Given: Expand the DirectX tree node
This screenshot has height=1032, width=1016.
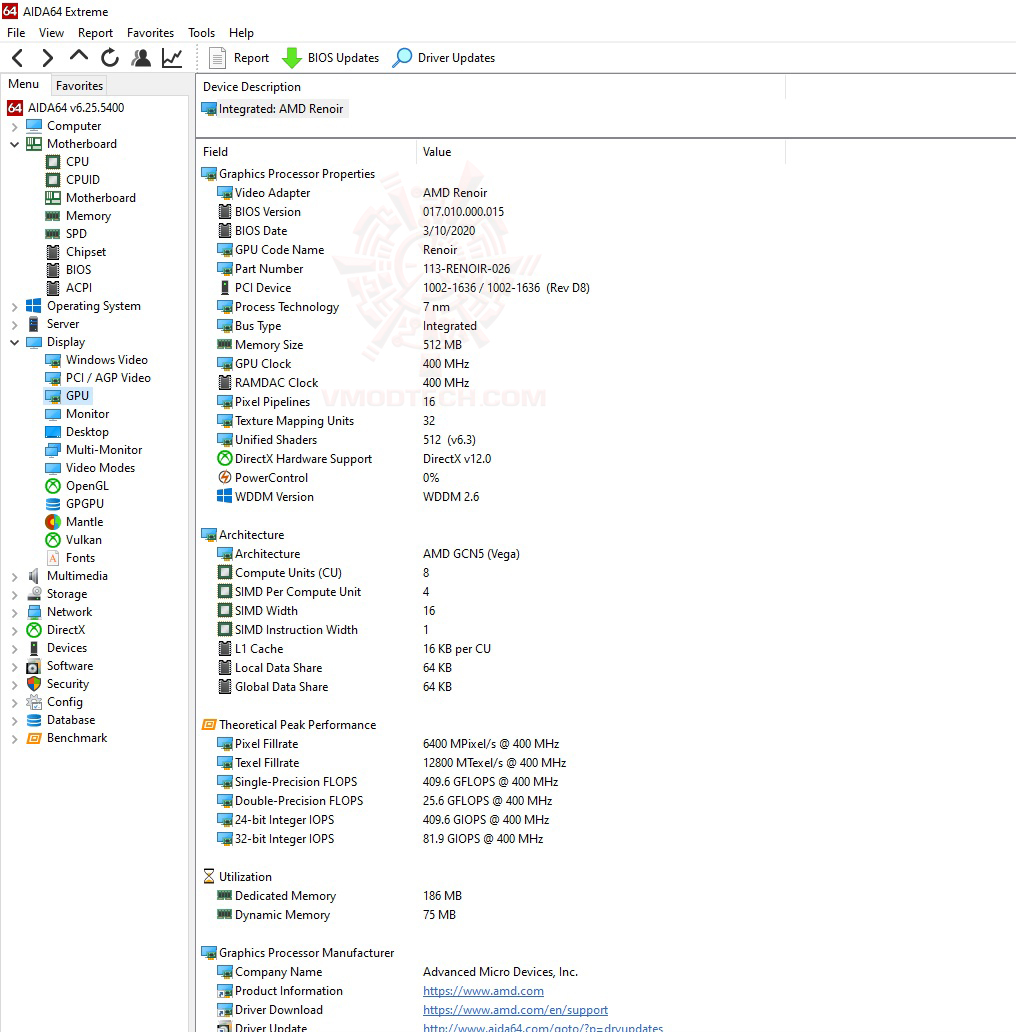Looking at the screenshot, I should tap(14, 631).
